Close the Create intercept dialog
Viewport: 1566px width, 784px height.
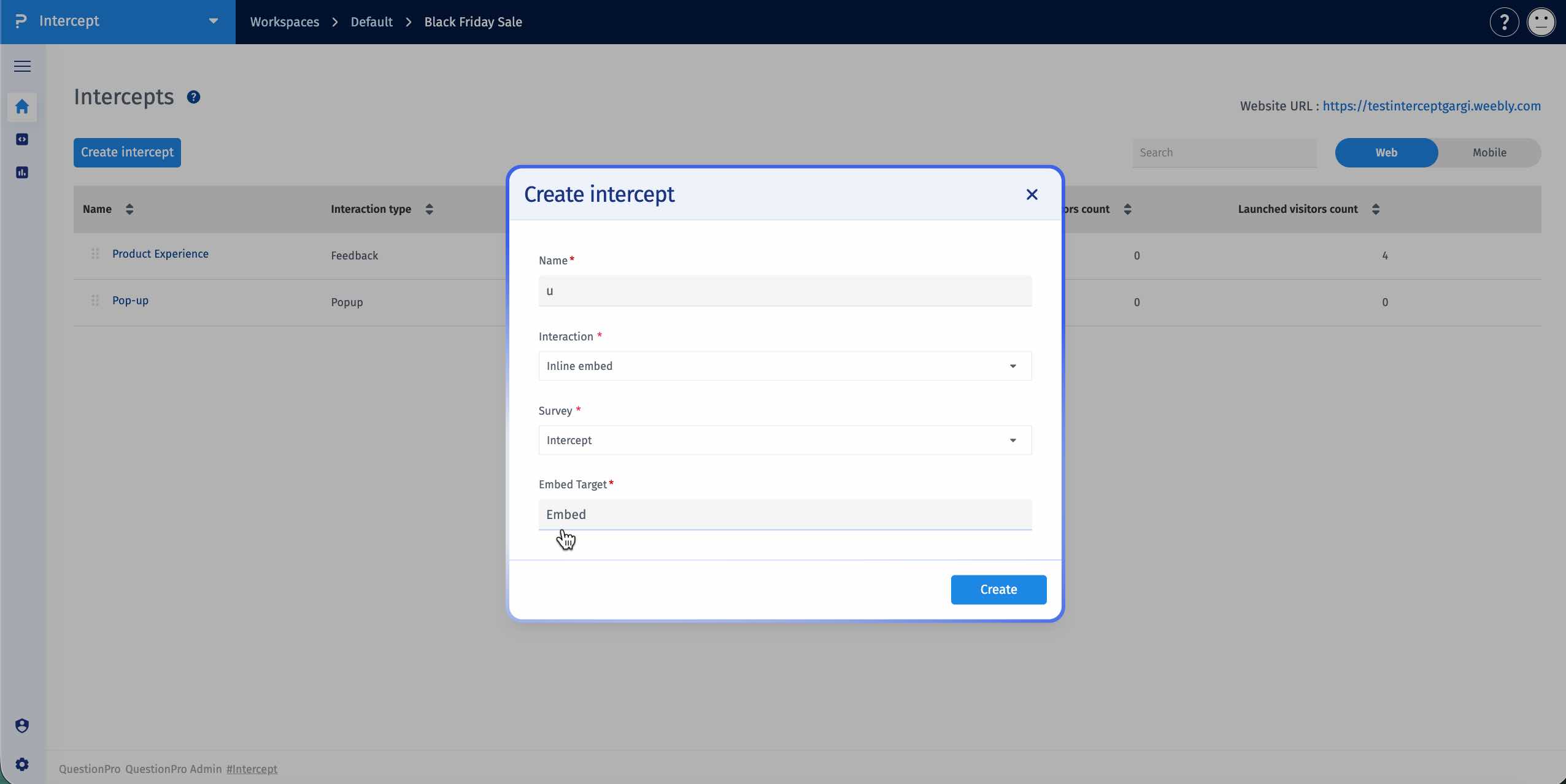[1032, 194]
